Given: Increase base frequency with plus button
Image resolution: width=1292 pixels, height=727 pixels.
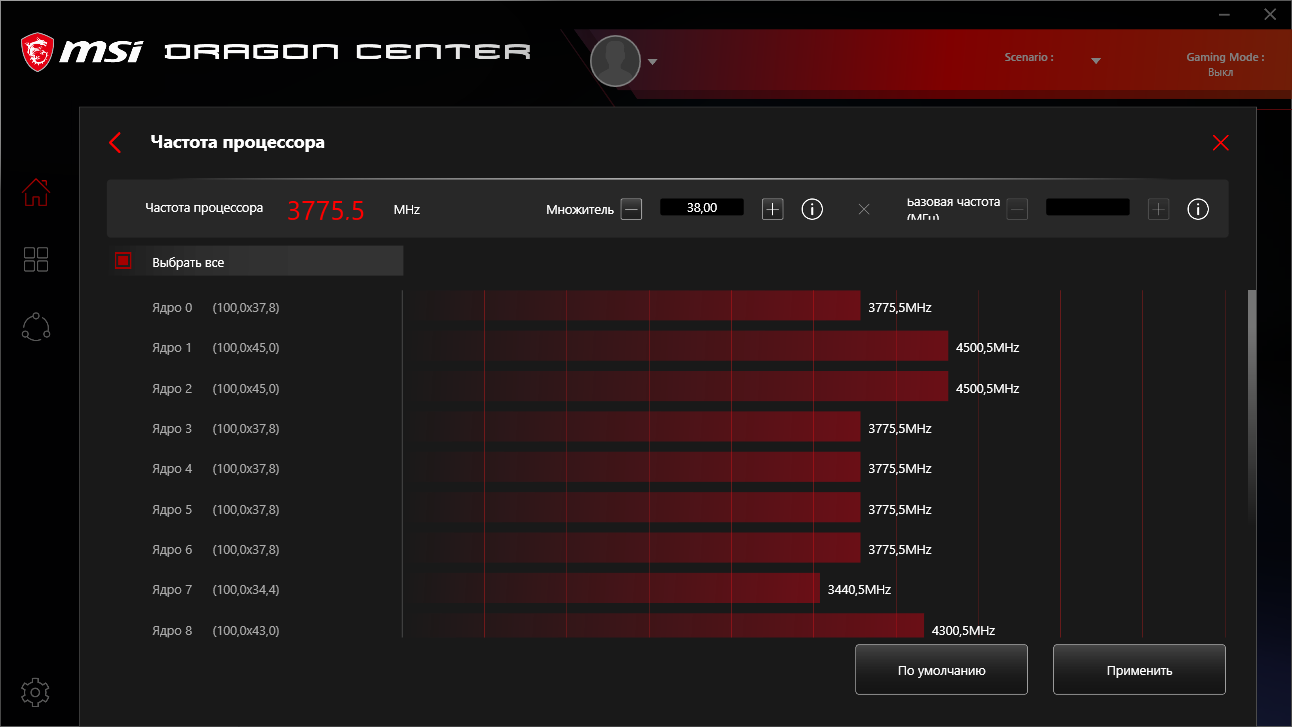Looking at the screenshot, I should pos(1158,209).
